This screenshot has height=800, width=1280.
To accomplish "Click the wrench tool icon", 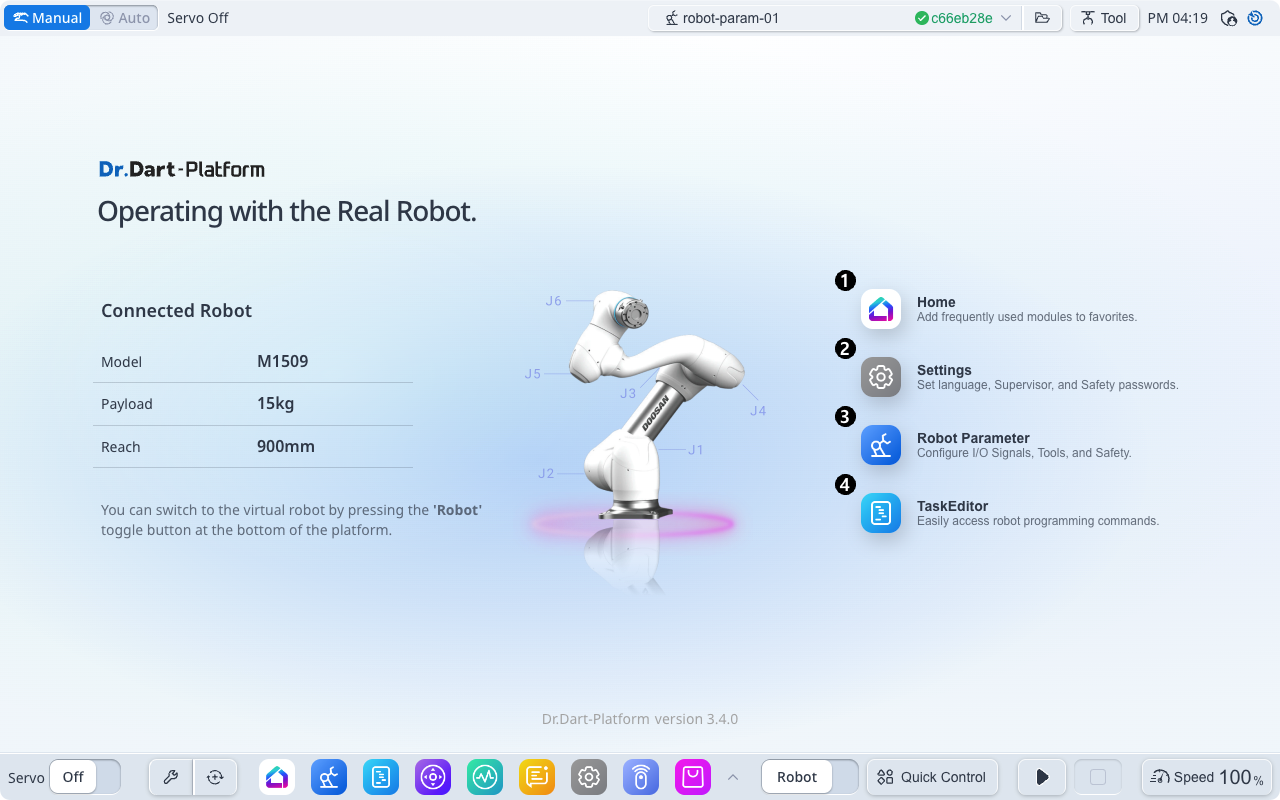I will point(171,777).
